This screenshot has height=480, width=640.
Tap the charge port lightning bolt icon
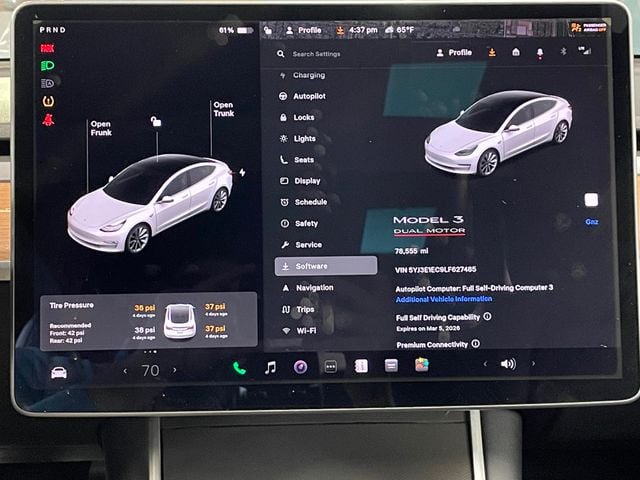242,172
